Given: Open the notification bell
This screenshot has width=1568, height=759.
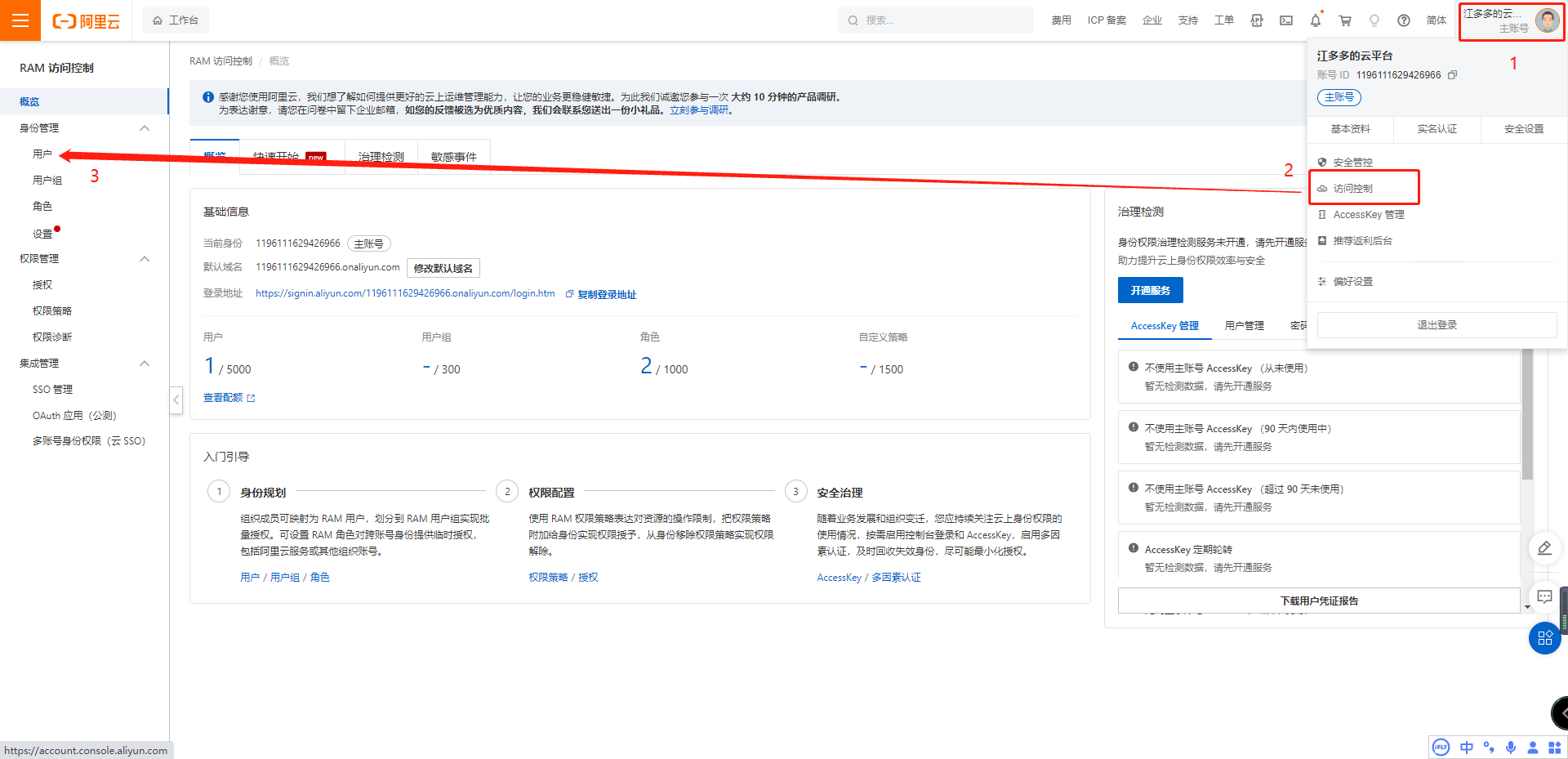Looking at the screenshot, I should point(1316,20).
